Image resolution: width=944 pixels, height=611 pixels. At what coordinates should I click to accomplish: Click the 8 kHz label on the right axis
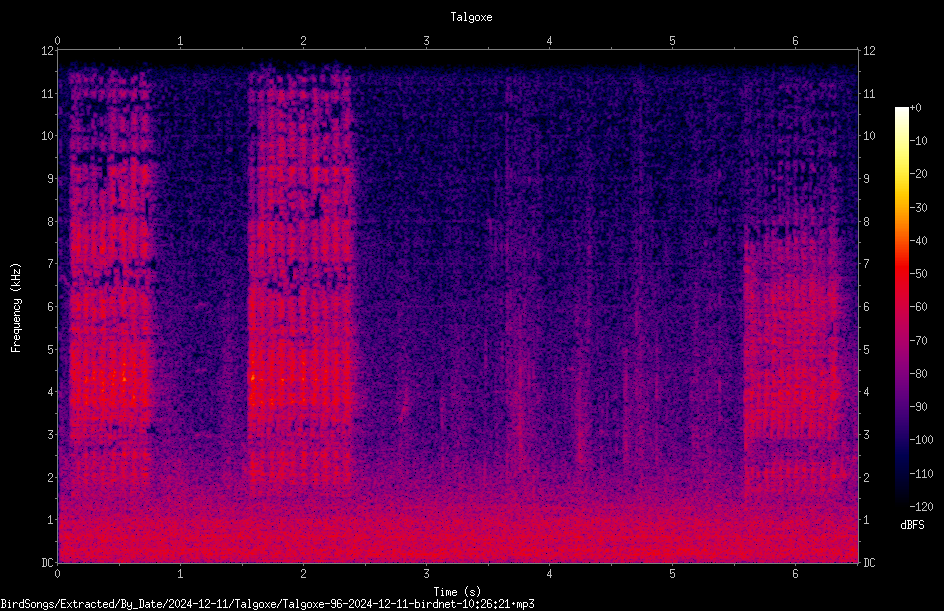click(x=866, y=222)
